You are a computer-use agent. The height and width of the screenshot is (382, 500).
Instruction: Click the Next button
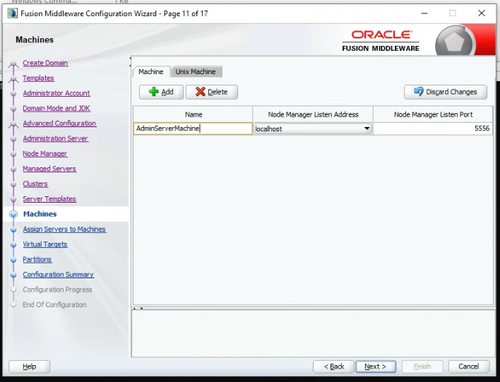[x=376, y=366]
